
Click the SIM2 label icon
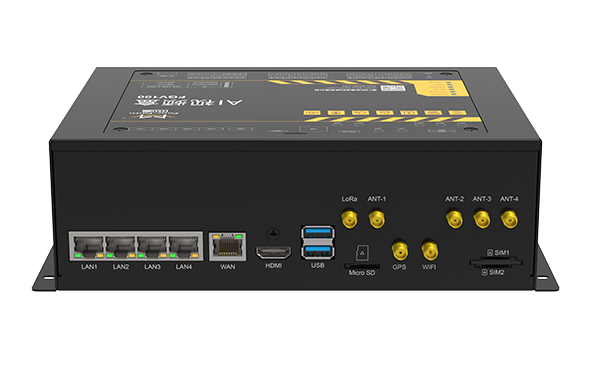click(485, 272)
